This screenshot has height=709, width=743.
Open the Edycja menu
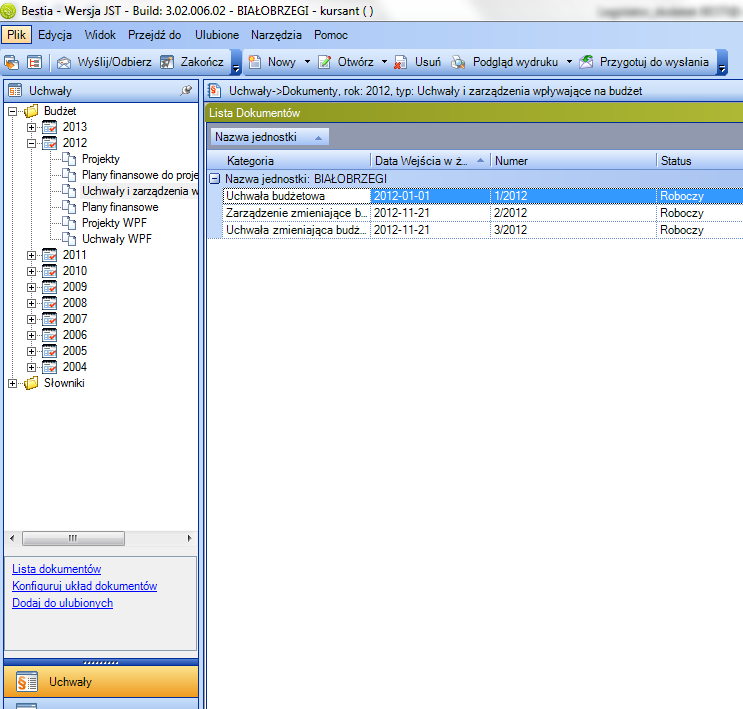[x=55, y=35]
